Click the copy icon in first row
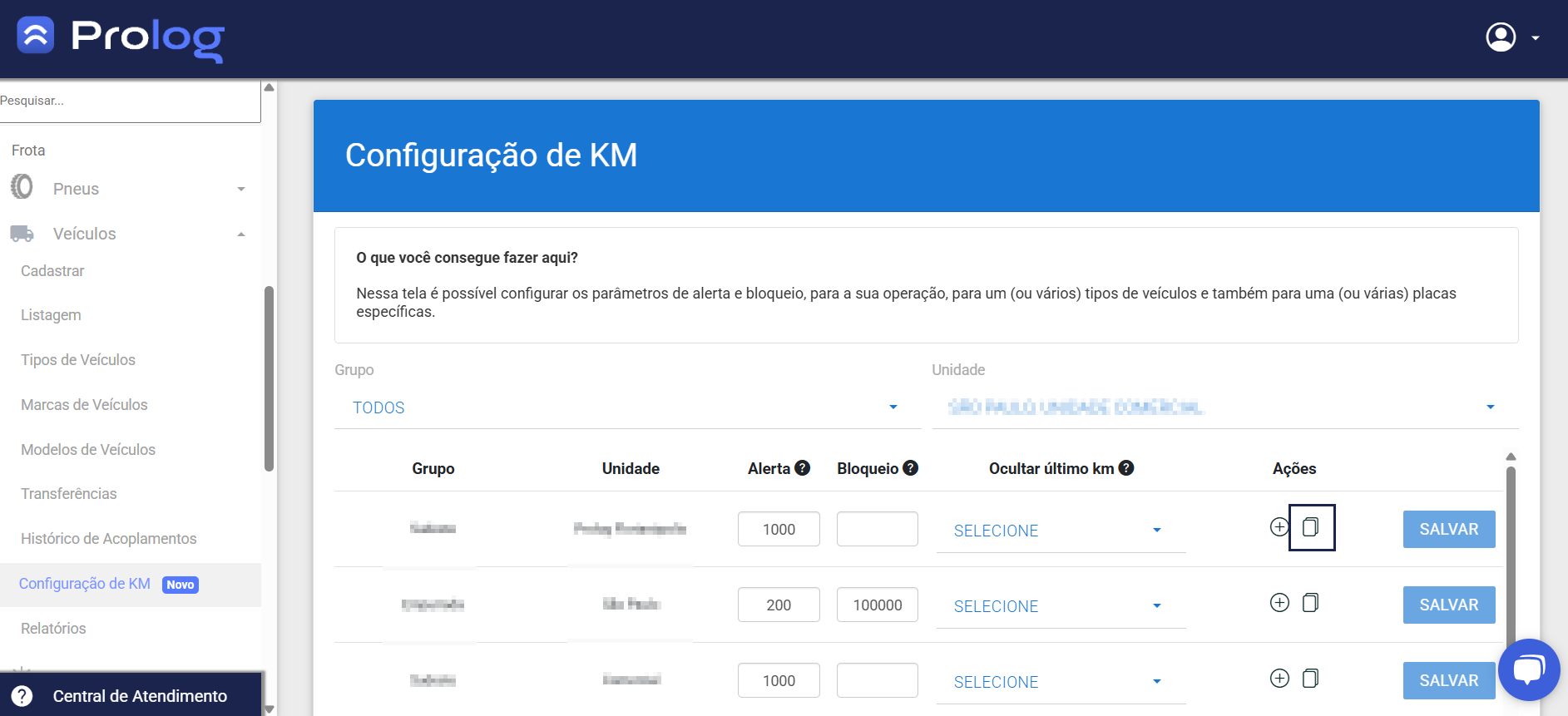Screen dimensions: 1568x716 tap(1310, 527)
